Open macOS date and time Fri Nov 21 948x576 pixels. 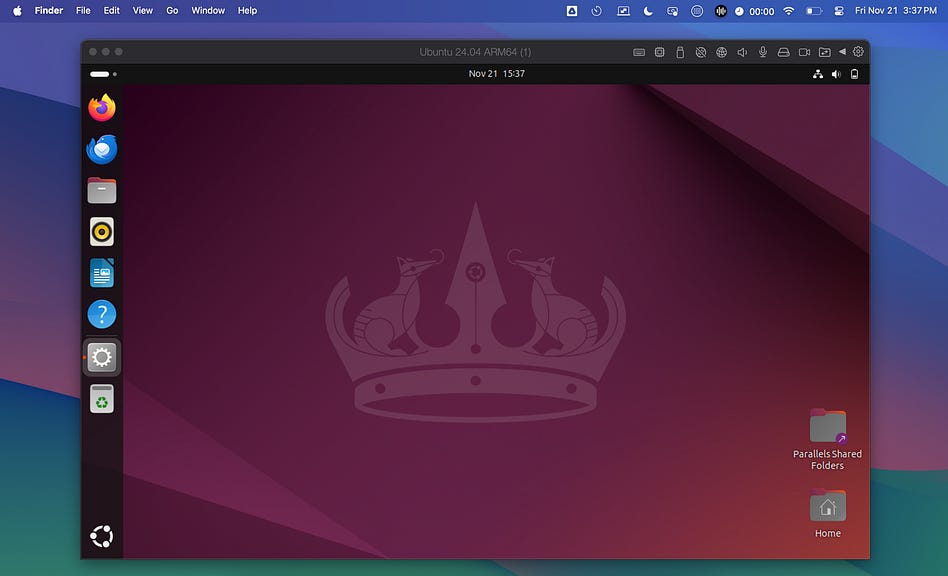(896, 11)
